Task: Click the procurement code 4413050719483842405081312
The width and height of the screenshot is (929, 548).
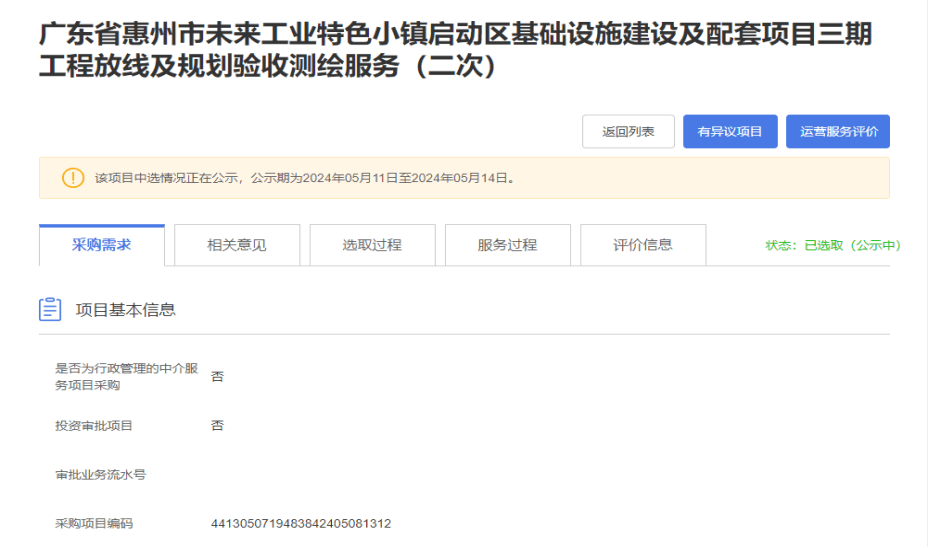Action: [301, 523]
